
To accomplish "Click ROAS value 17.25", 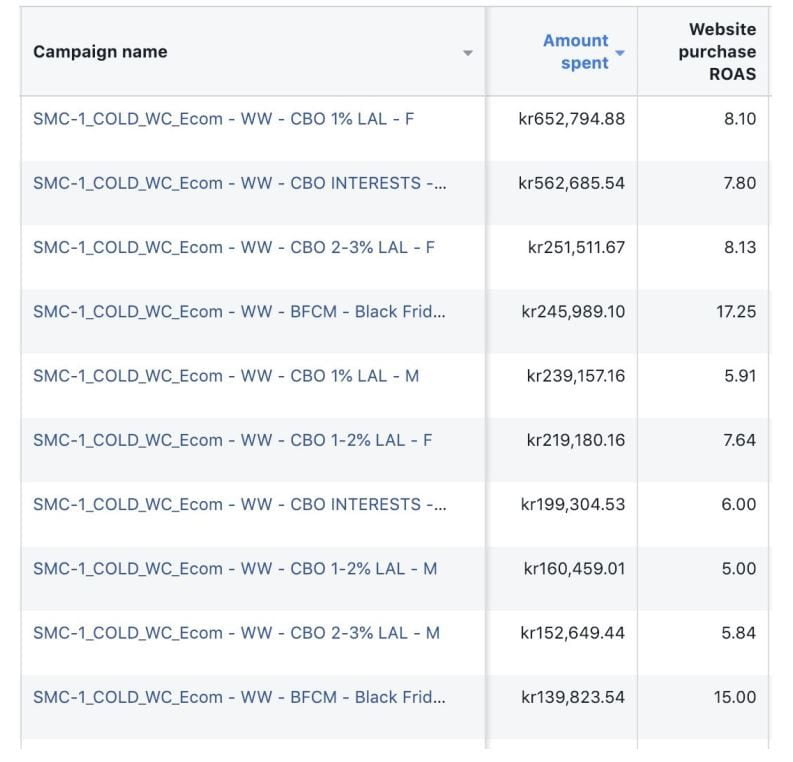I will [x=736, y=311].
